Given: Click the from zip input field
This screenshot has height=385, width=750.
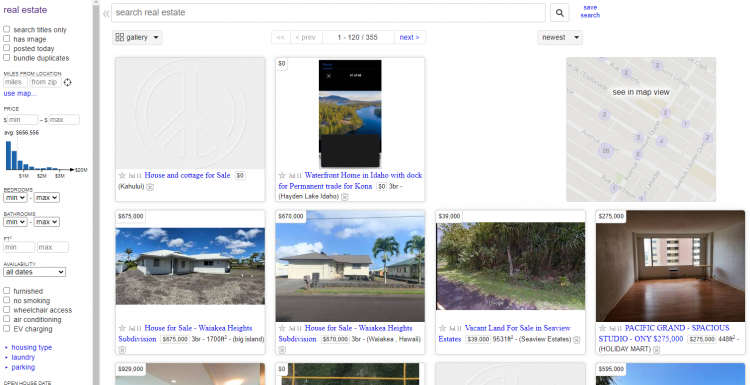Looking at the screenshot, I should [x=46, y=82].
